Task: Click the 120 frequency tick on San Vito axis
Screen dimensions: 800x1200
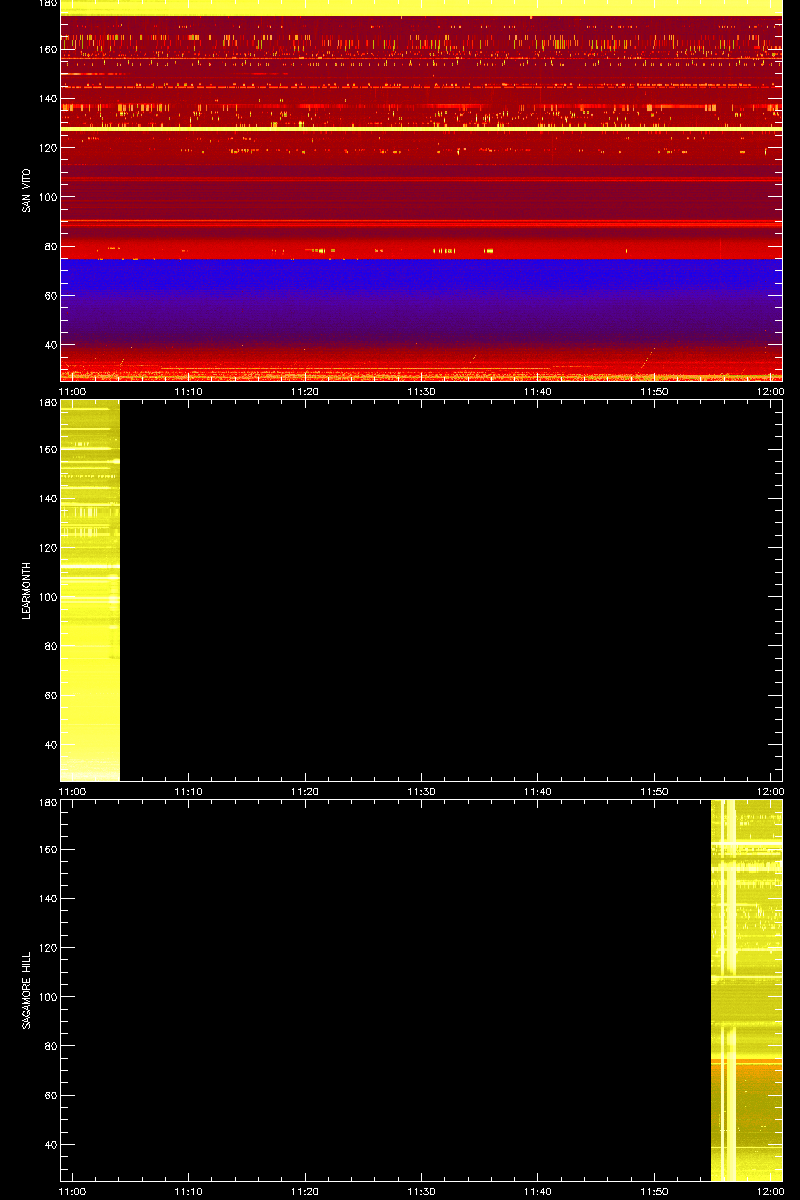Action: point(47,147)
